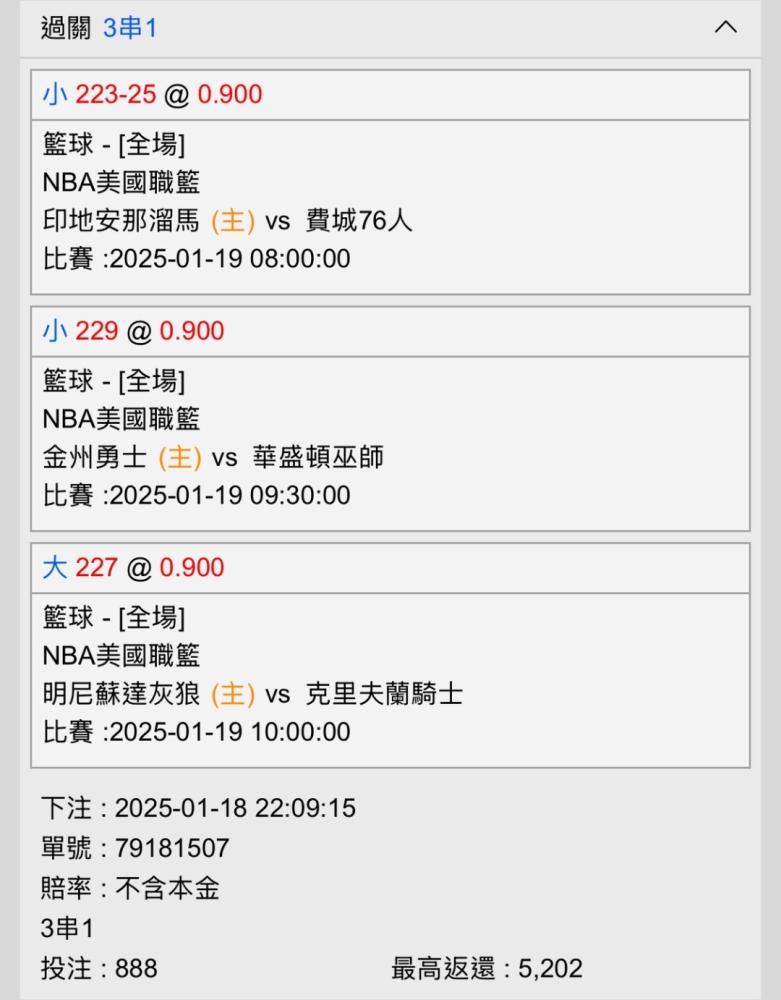Screen dimensions: 781x1000
Task: Click NBA美國職籃 in the second bet card
Action: click(x=121, y=419)
